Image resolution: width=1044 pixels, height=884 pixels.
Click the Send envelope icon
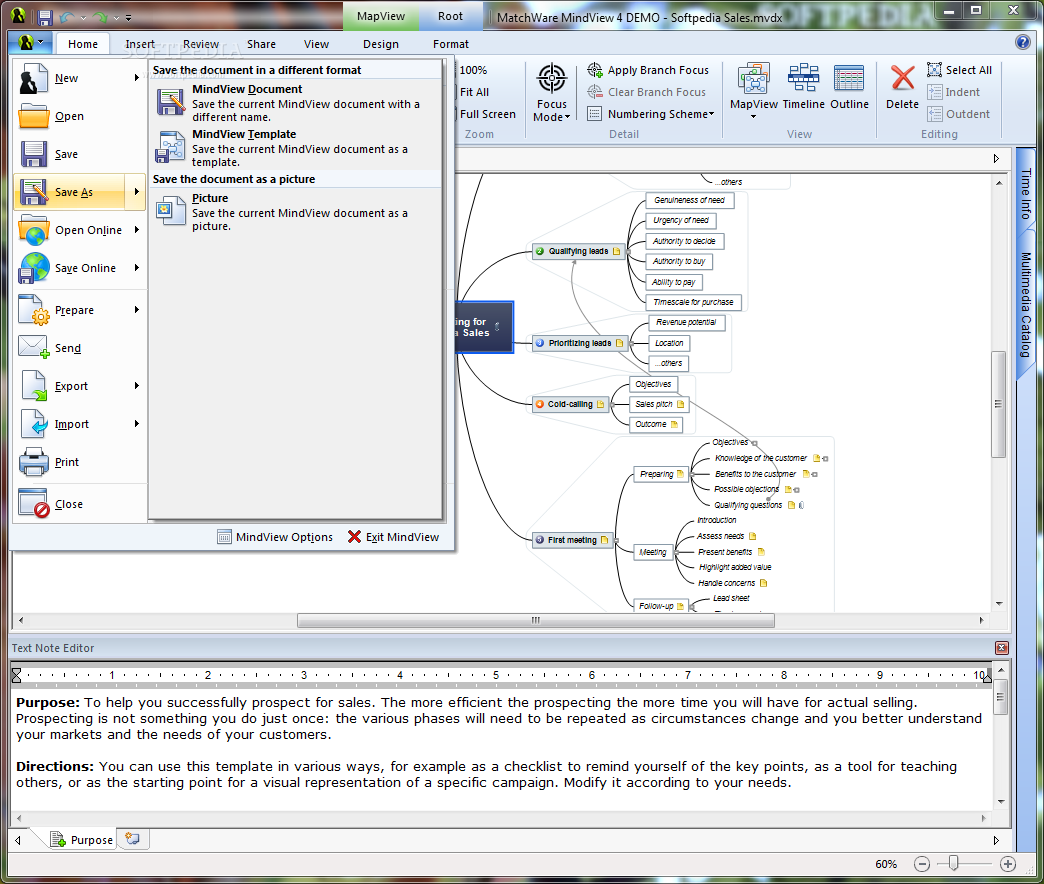pos(33,348)
